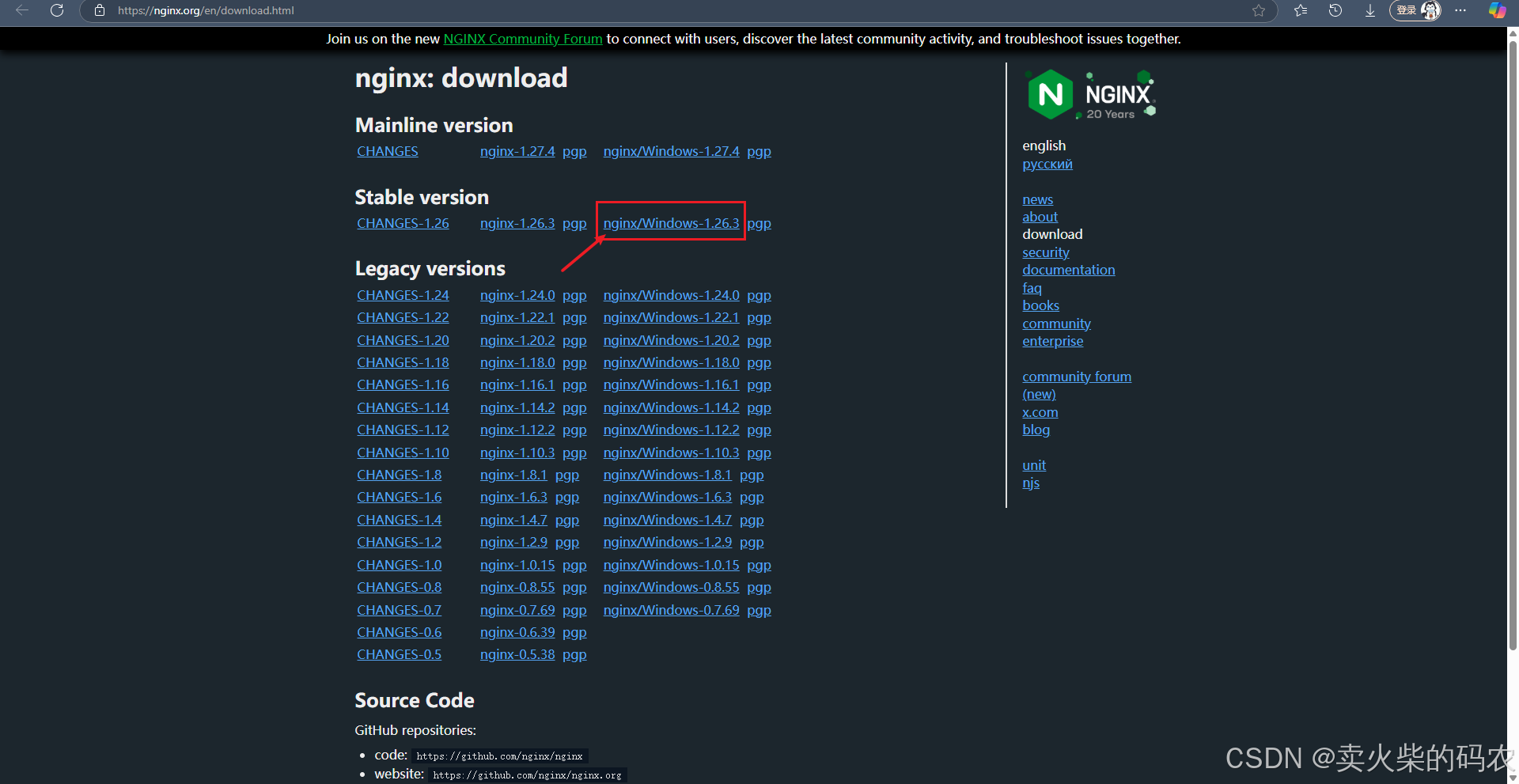Open CHANGES-1.20 link
The image size is (1519, 784).
(403, 340)
